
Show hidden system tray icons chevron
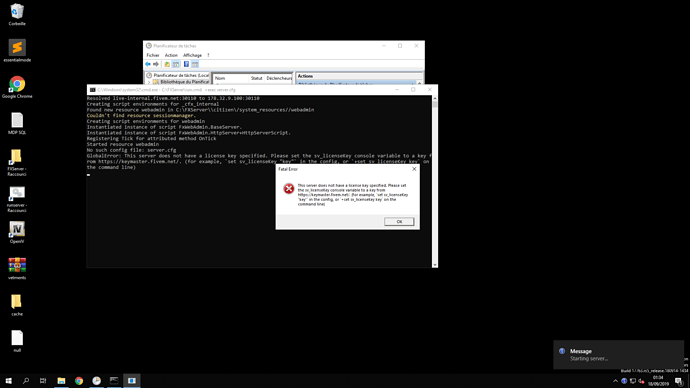(x=615, y=381)
